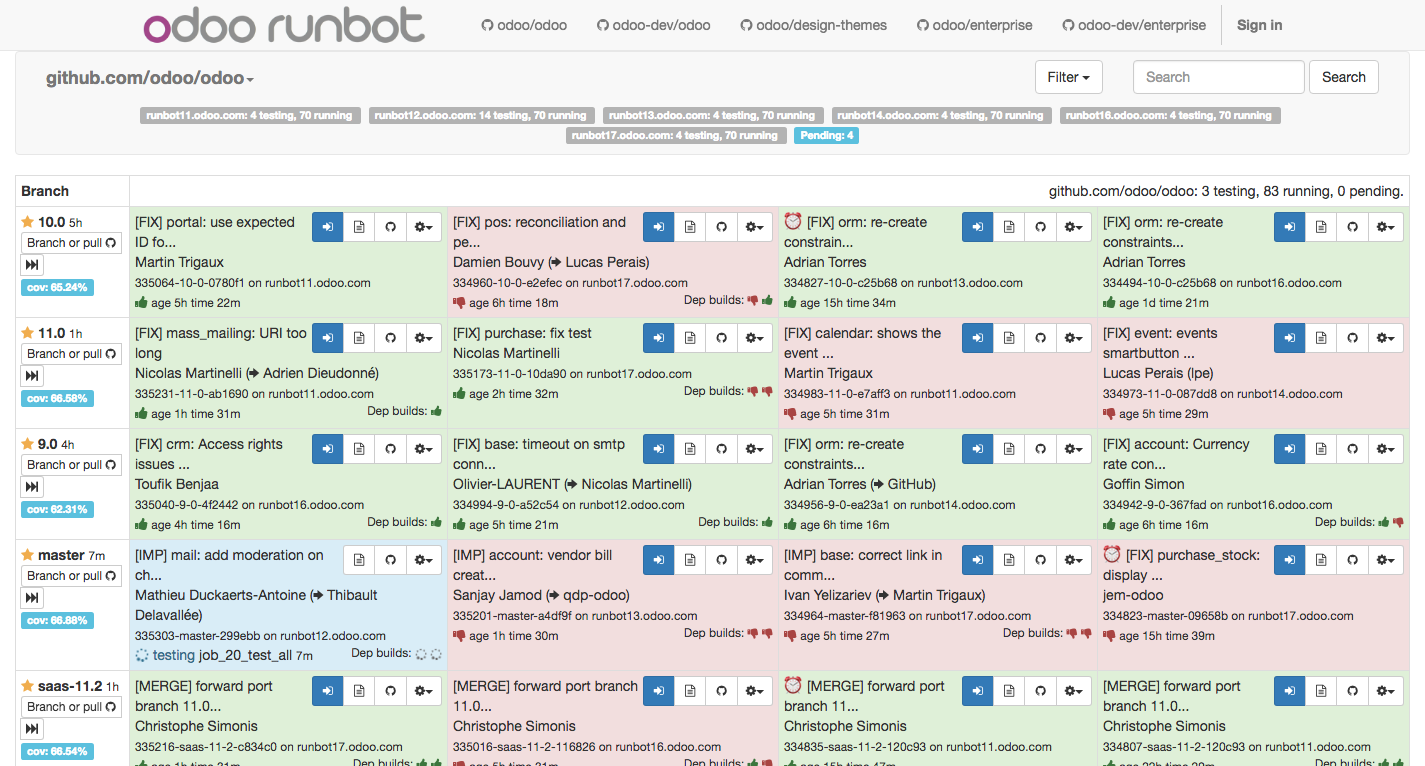Open the Branch or pull dropdown for branch 11.0

click(71, 353)
